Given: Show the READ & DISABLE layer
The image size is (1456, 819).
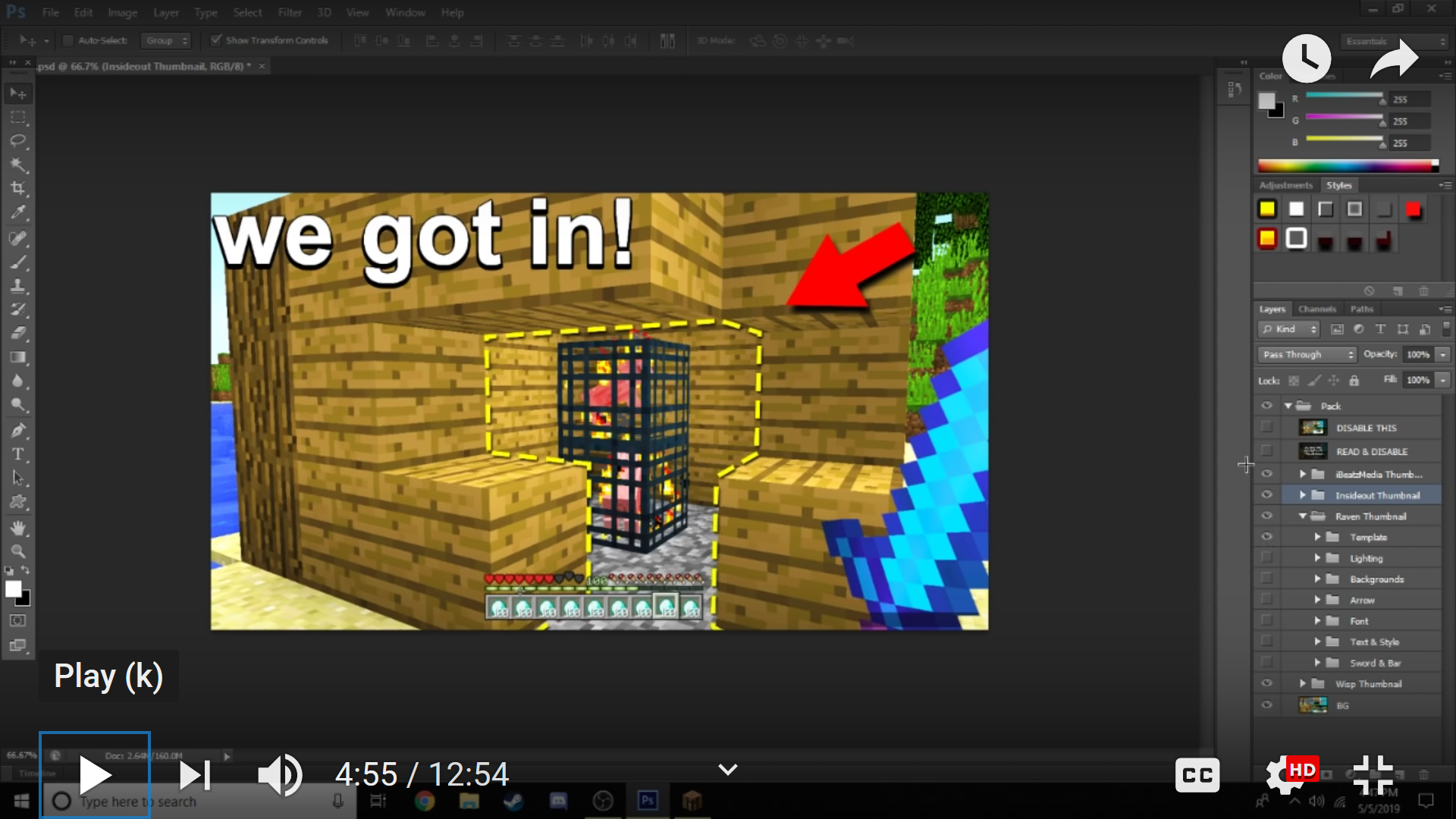Looking at the screenshot, I should click(x=1266, y=451).
